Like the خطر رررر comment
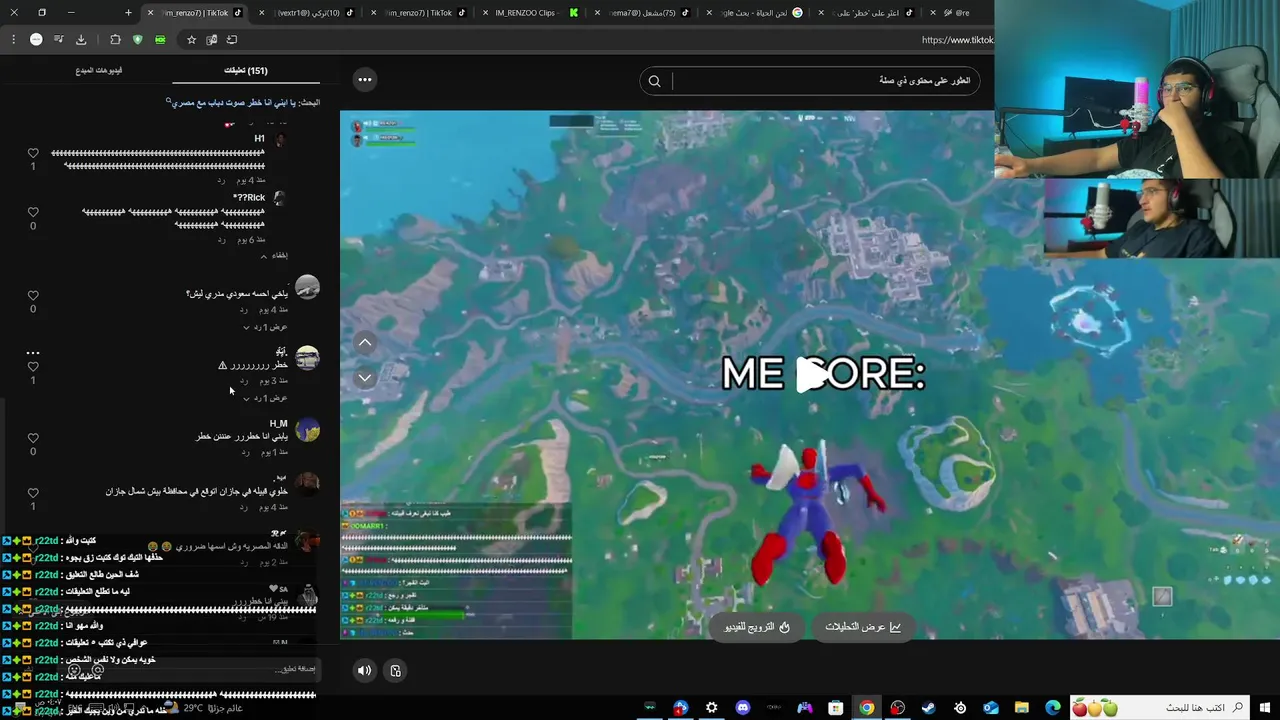Viewport: 1280px width, 720px height. tap(33, 367)
